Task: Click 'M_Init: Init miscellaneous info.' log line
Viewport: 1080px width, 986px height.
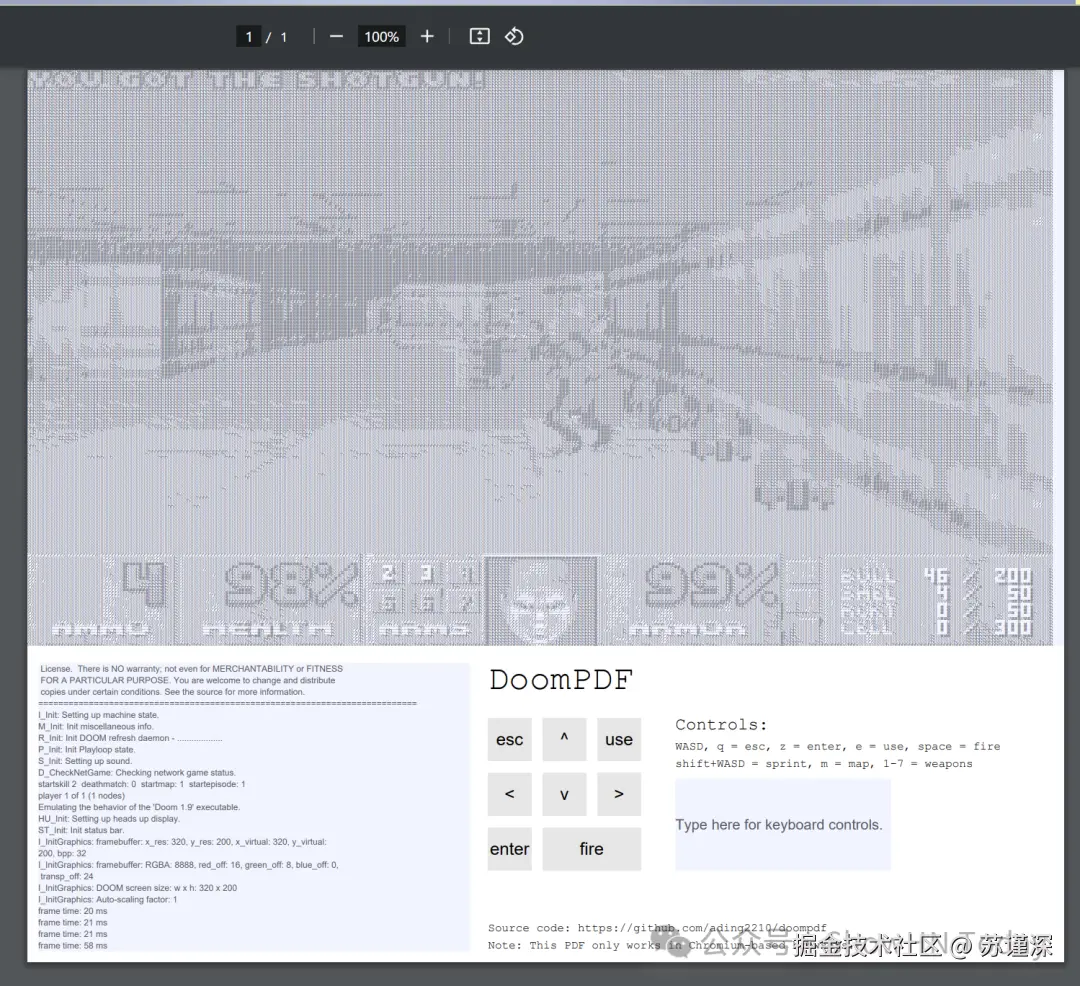Action: tap(96, 726)
